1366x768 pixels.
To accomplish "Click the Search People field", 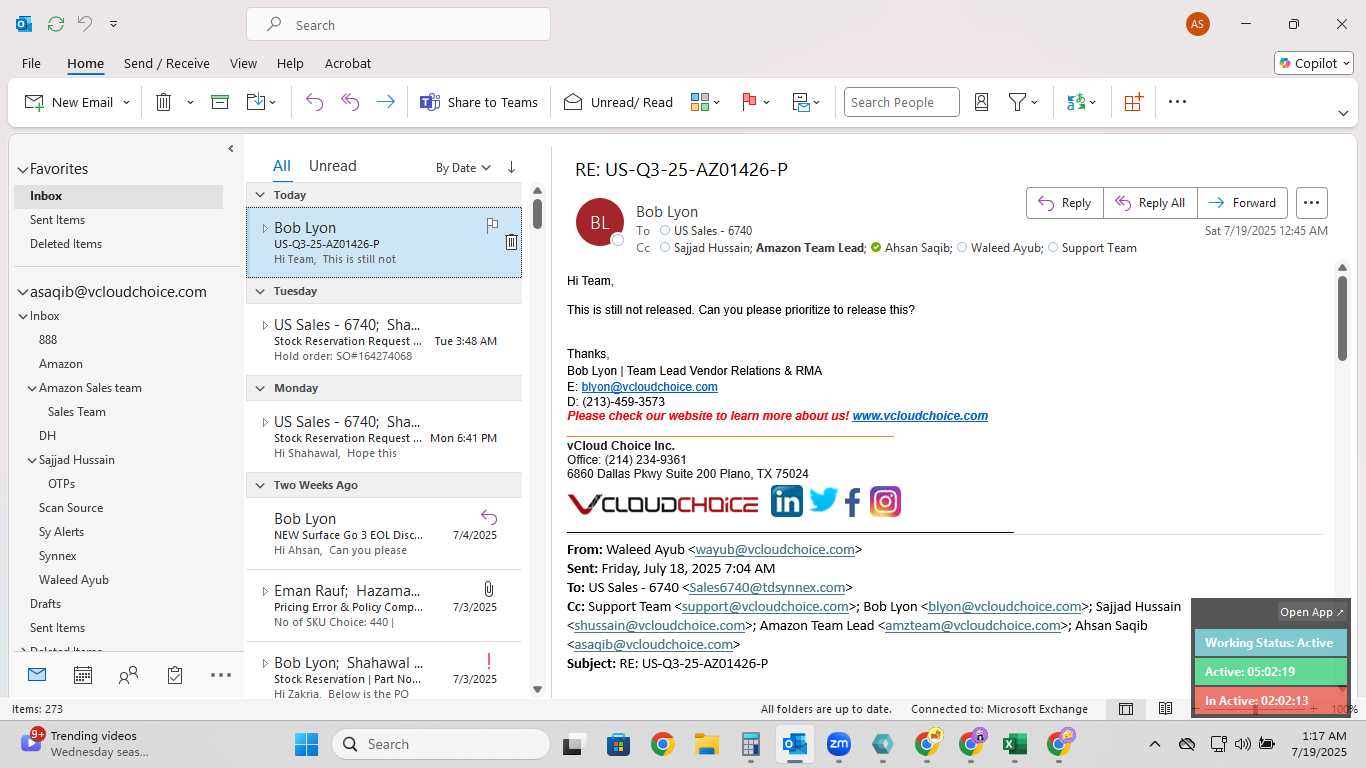I will (902, 102).
